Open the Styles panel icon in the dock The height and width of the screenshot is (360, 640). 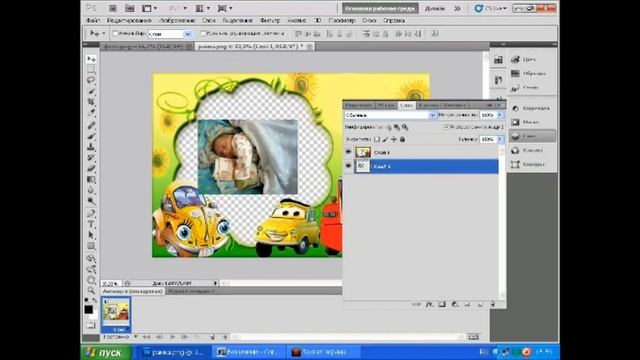[516, 87]
